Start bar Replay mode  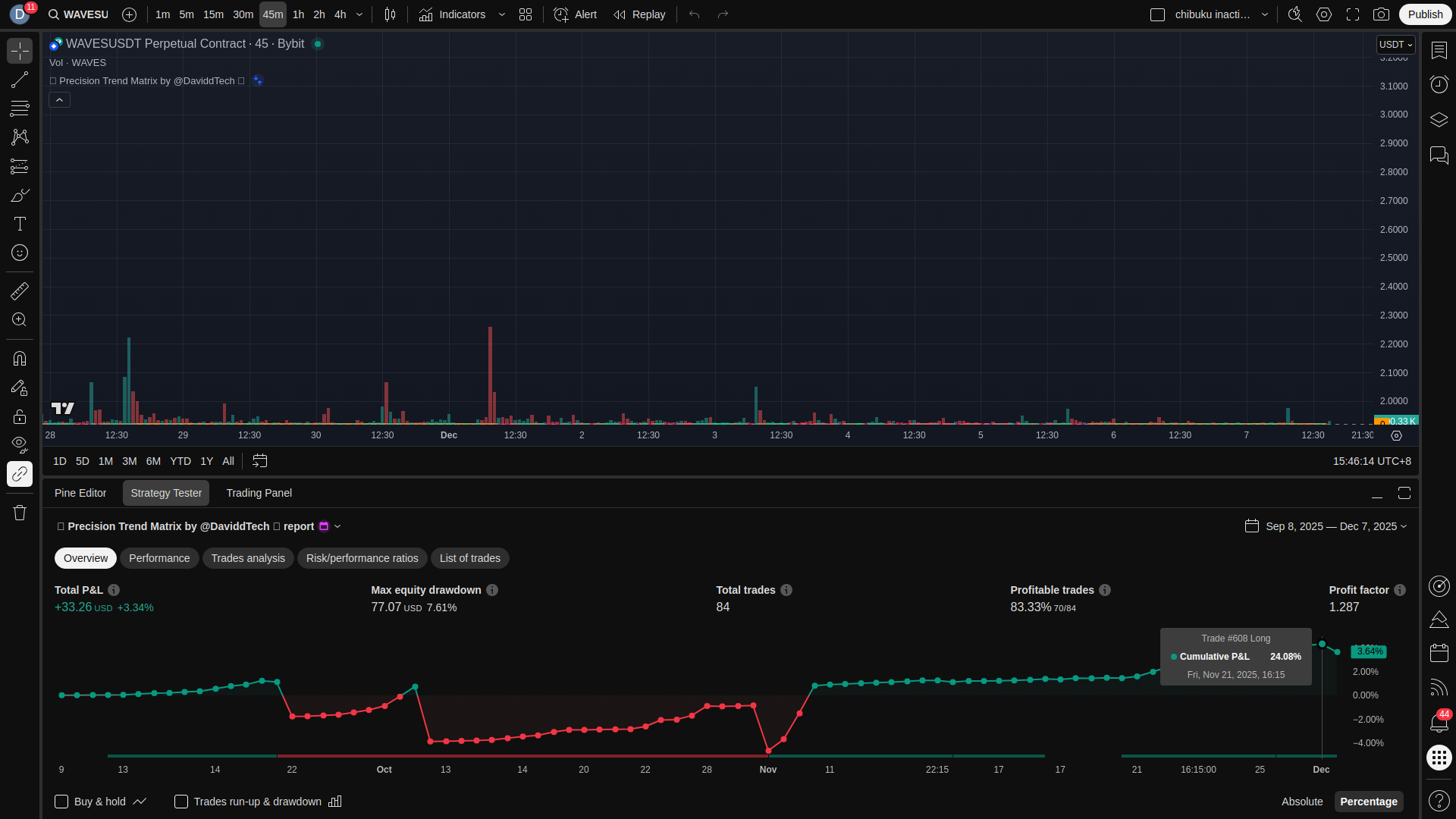click(639, 14)
